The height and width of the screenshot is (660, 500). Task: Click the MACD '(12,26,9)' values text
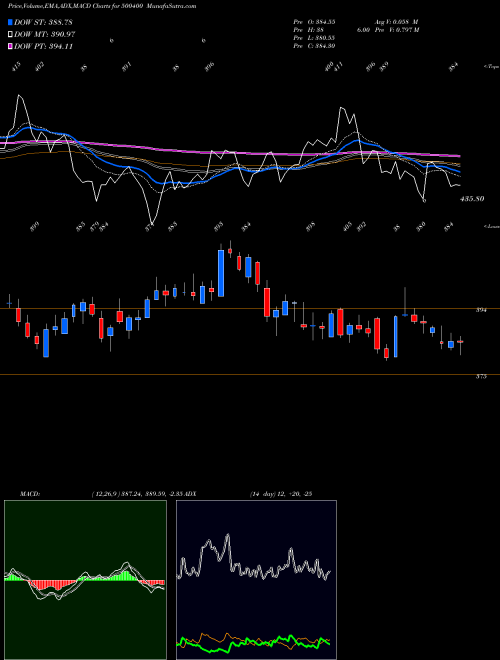(138, 494)
